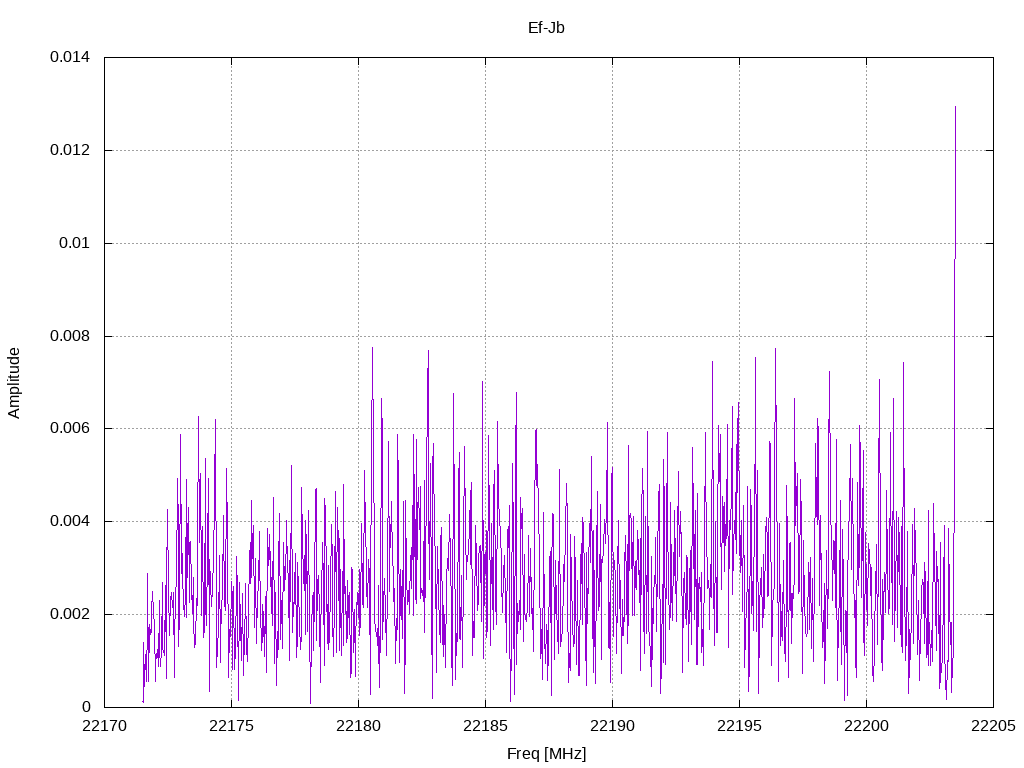Click the 0.004 y-axis tick label
The width and height of the screenshot is (1024, 768).
(x=70, y=521)
